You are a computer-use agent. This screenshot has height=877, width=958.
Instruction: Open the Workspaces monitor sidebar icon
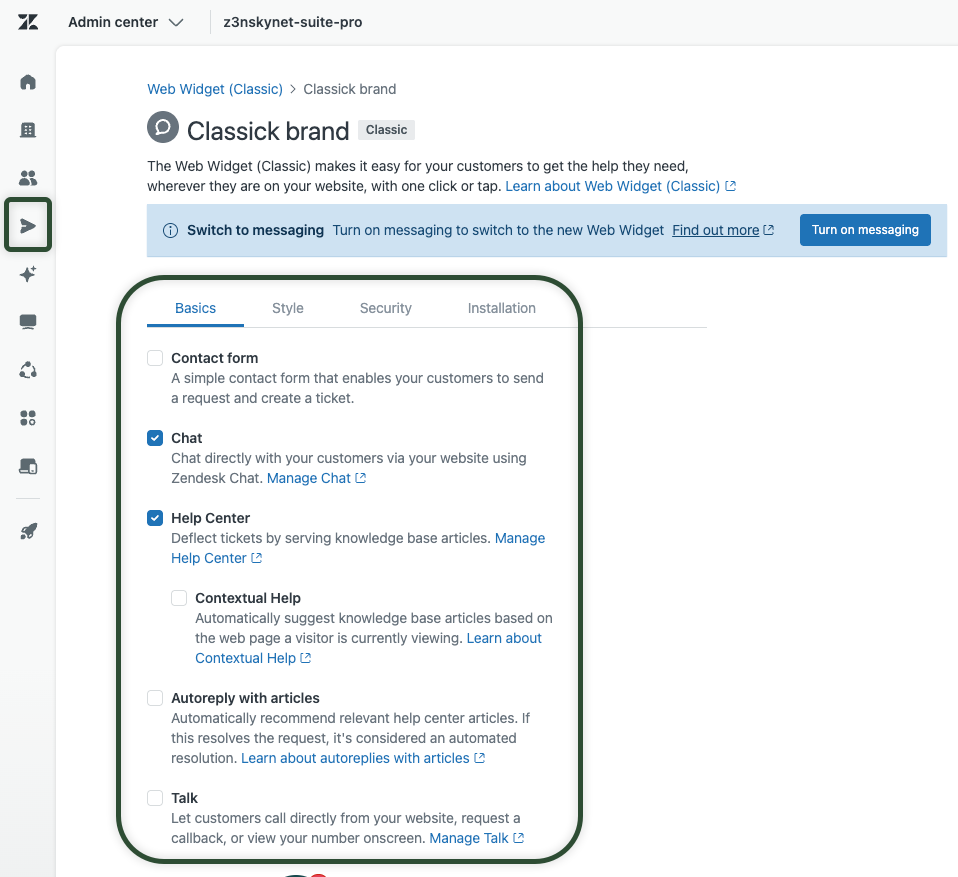click(28, 322)
